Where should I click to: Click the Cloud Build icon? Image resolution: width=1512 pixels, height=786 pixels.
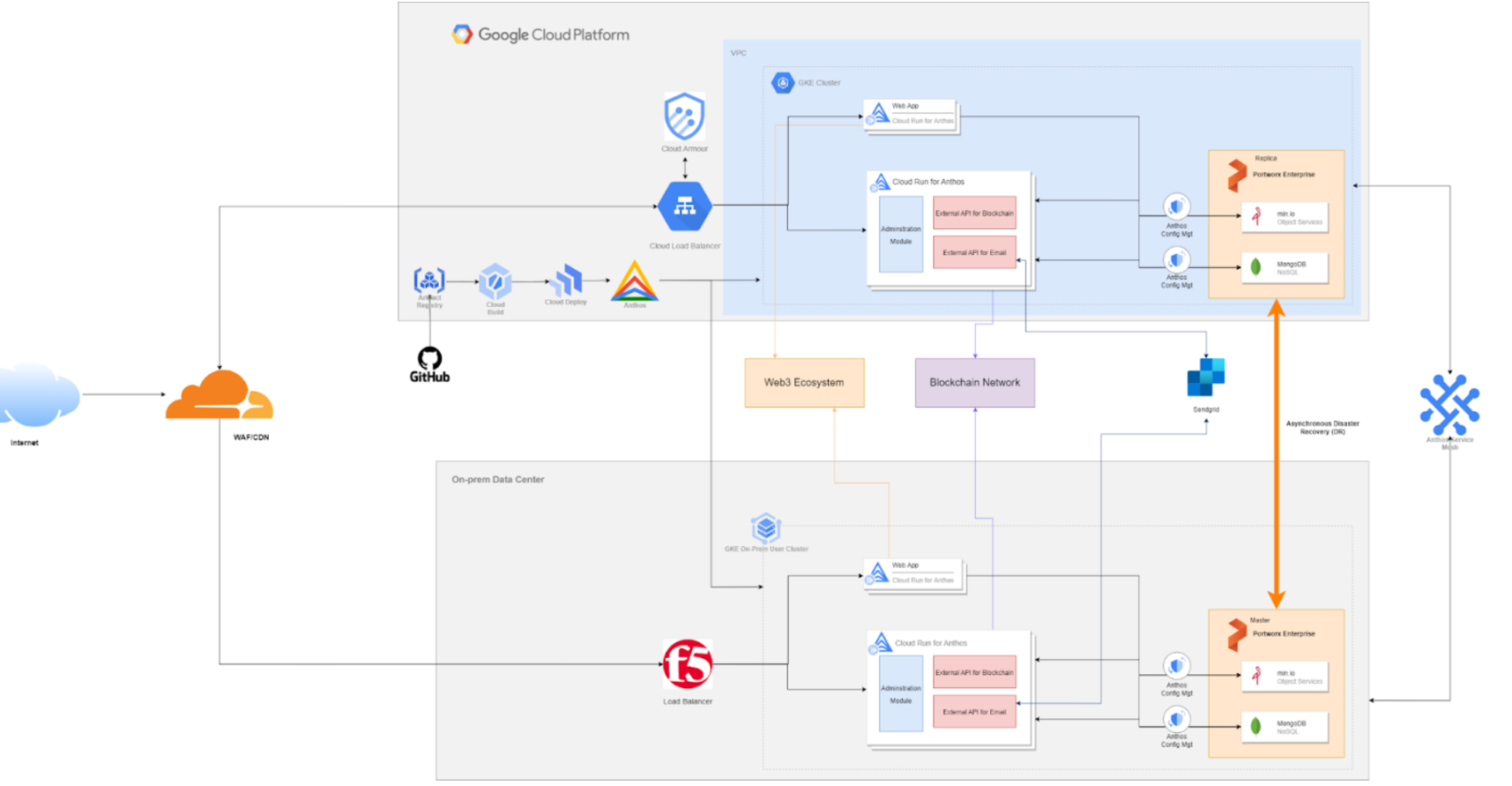pyautogui.click(x=495, y=281)
